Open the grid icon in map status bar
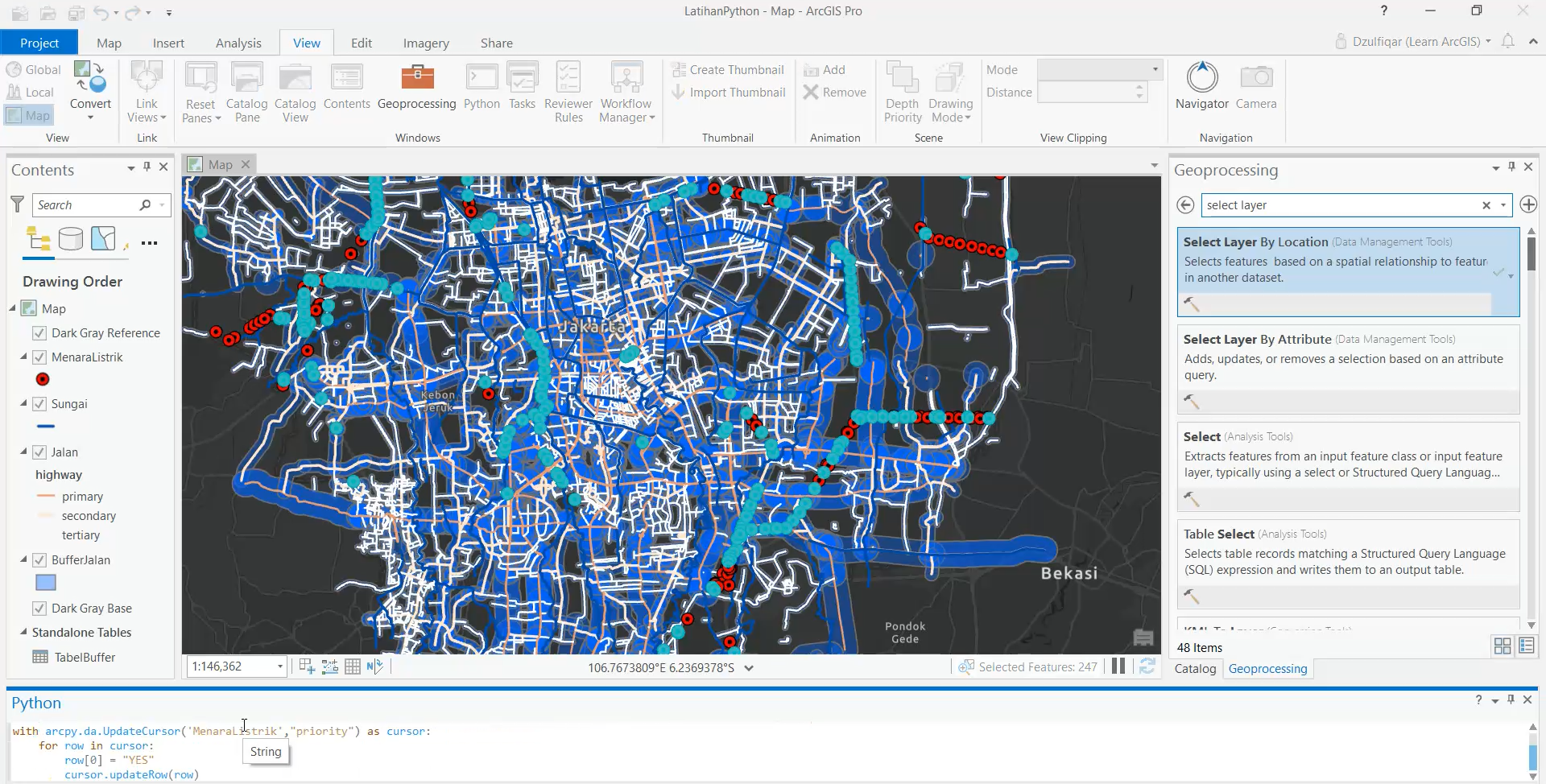Viewport: 1546px width, 784px height. pyautogui.click(x=353, y=666)
